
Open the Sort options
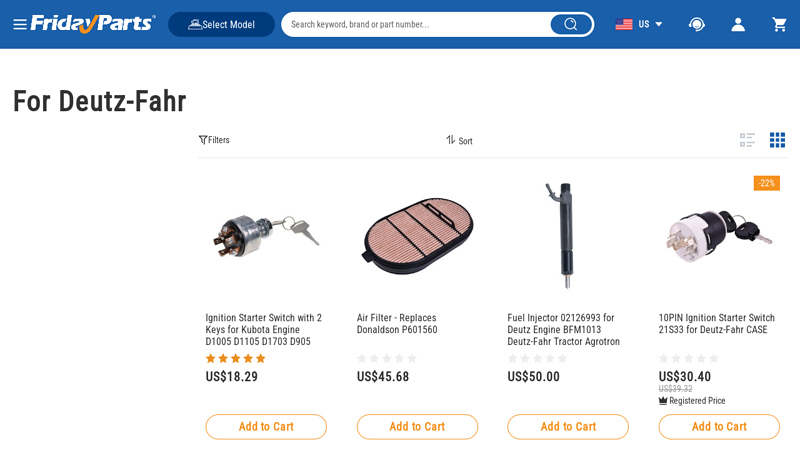pyautogui.click(x=459, y=140)
